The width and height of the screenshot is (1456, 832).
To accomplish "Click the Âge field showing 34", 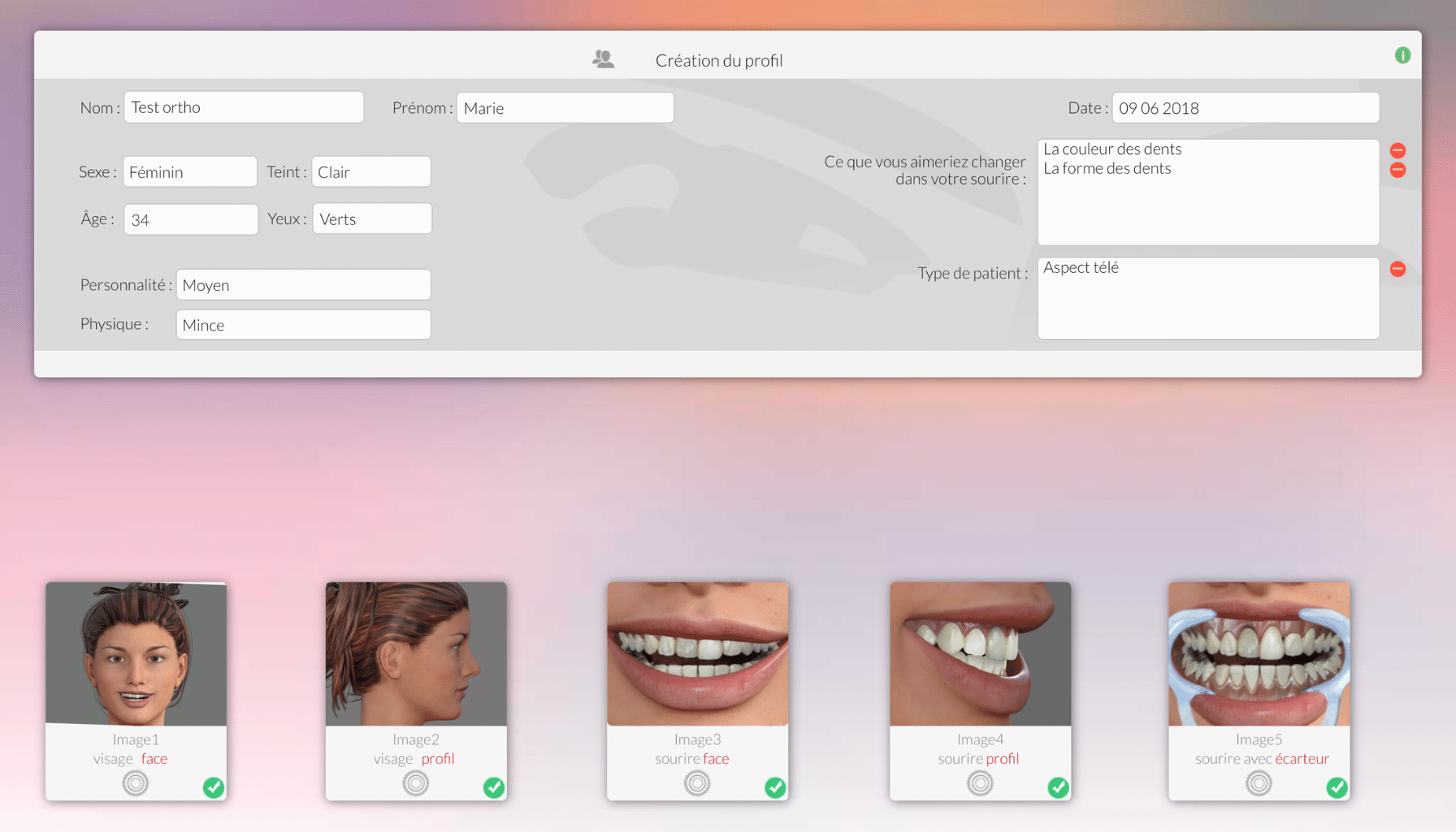I will click(x=191, y=219).
